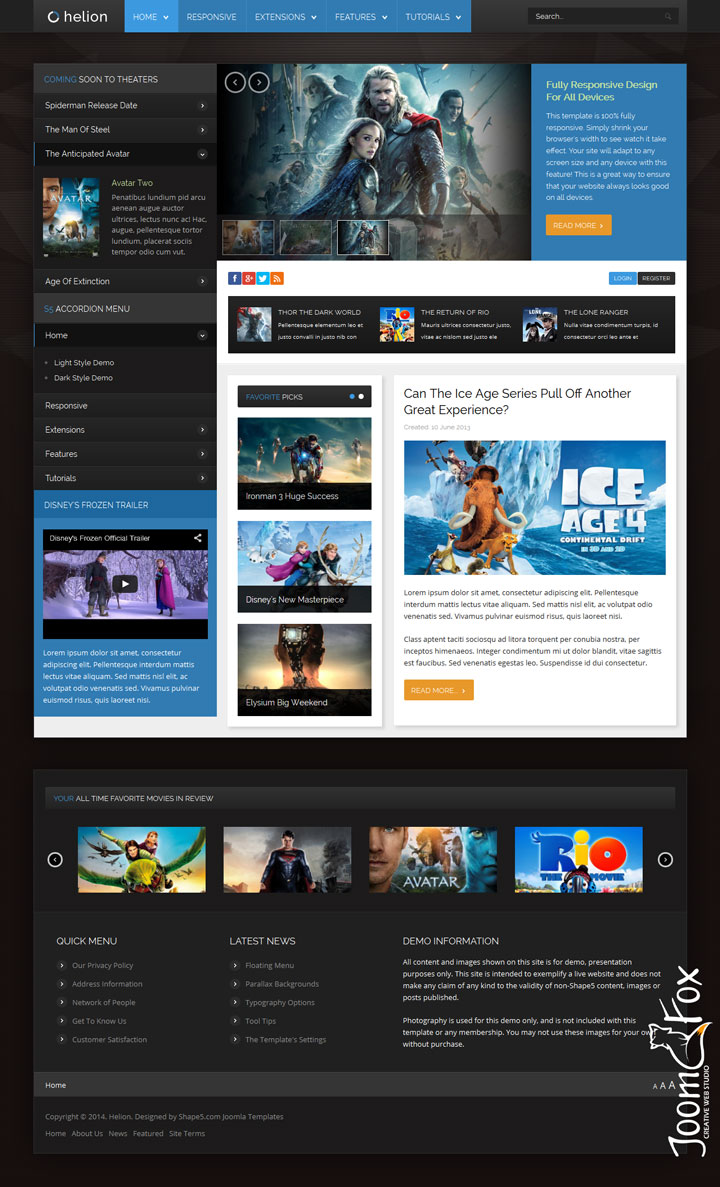Image resolution: width=720 pixels, height=1187 pixels.
Task: Open Extensions dropdown in top navigation
Action: click(286, 17)
